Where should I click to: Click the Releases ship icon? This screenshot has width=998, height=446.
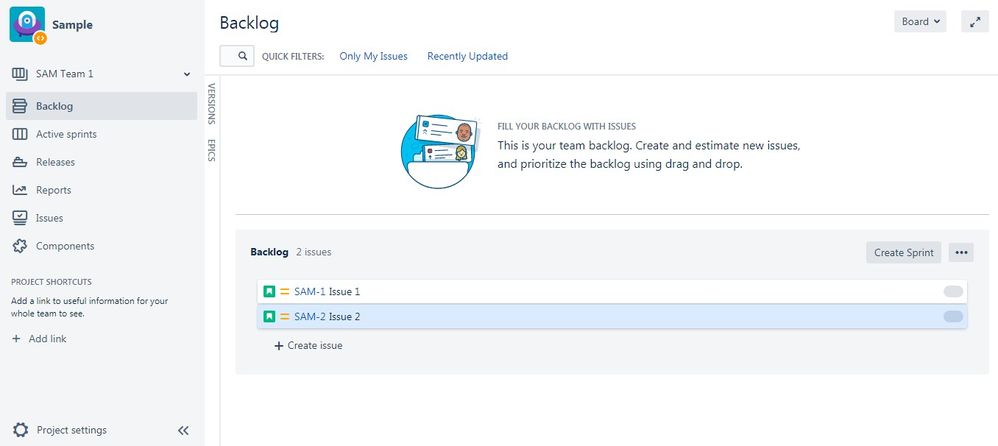(x=20, y=162)
